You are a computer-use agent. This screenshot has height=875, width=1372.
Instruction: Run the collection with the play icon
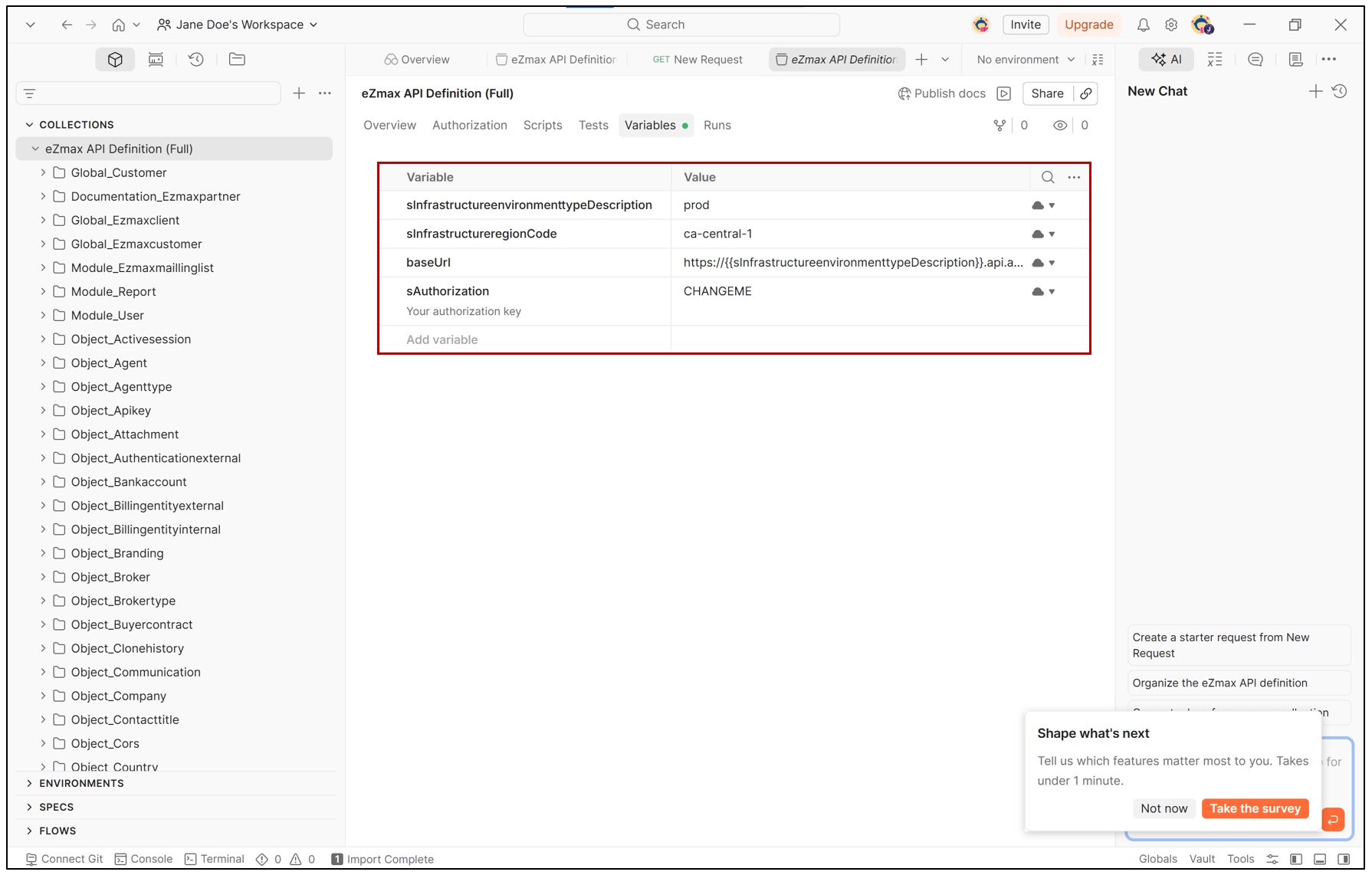[1004, 93]
